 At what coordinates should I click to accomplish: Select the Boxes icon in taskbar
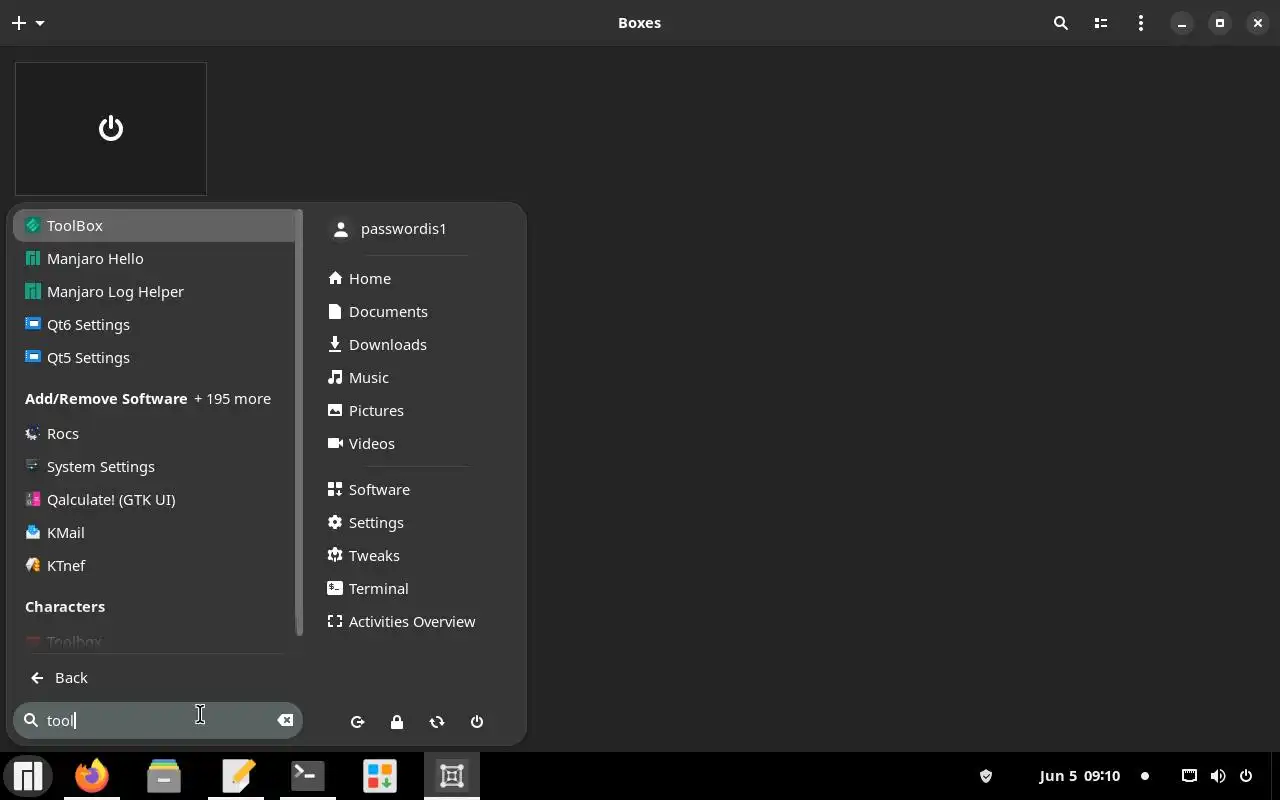[x=452, y=776]
